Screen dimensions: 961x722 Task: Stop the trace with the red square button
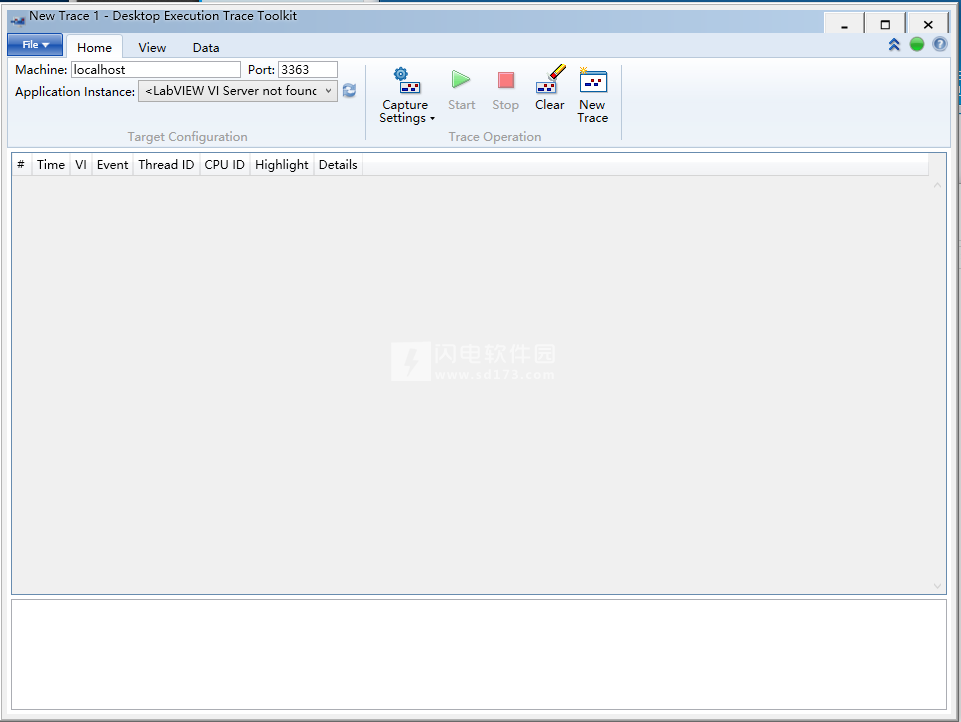(506, 89)
